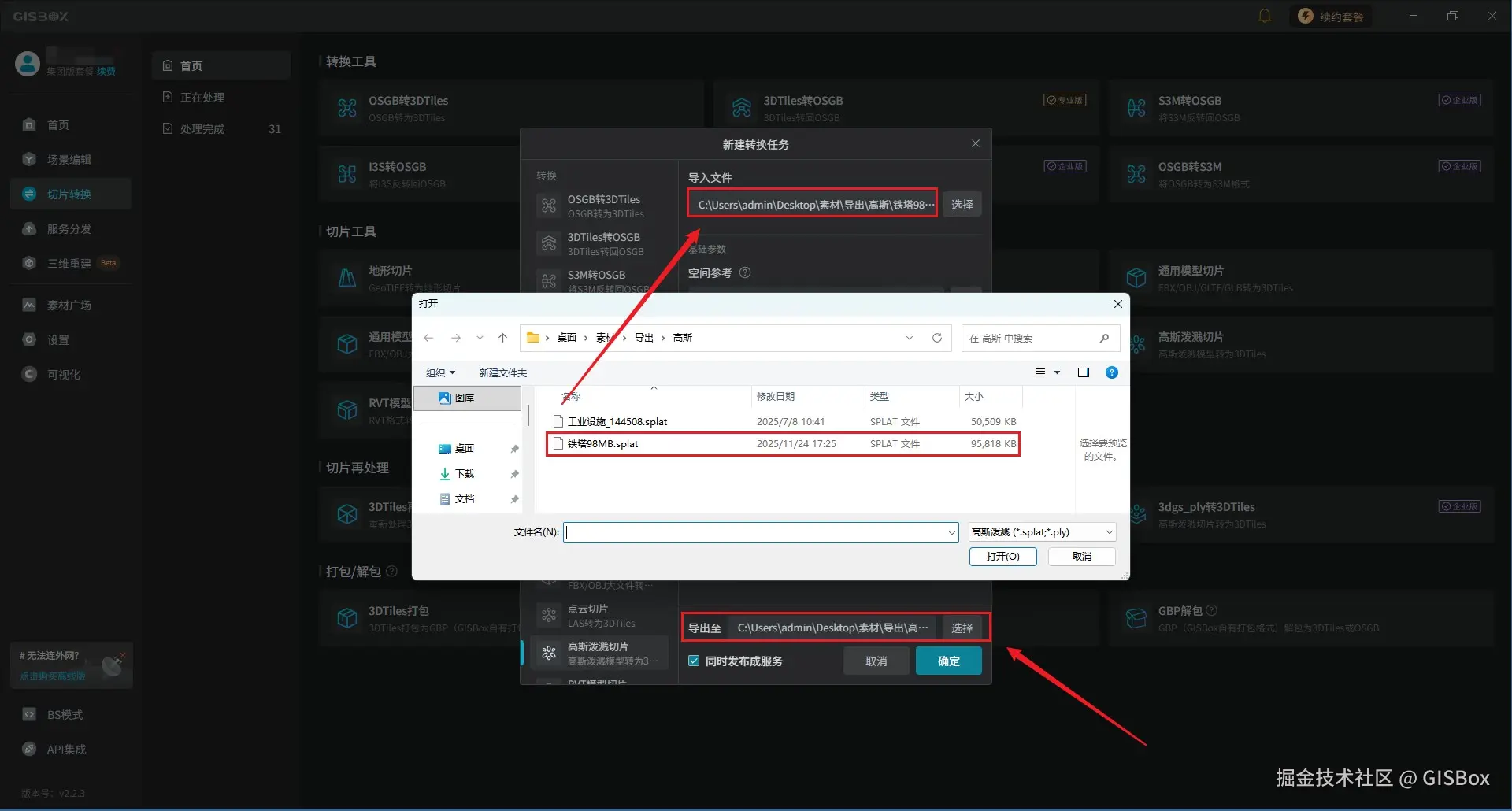Click the 3DTiles转OSGB card icon in the main window

coord(741,108)
